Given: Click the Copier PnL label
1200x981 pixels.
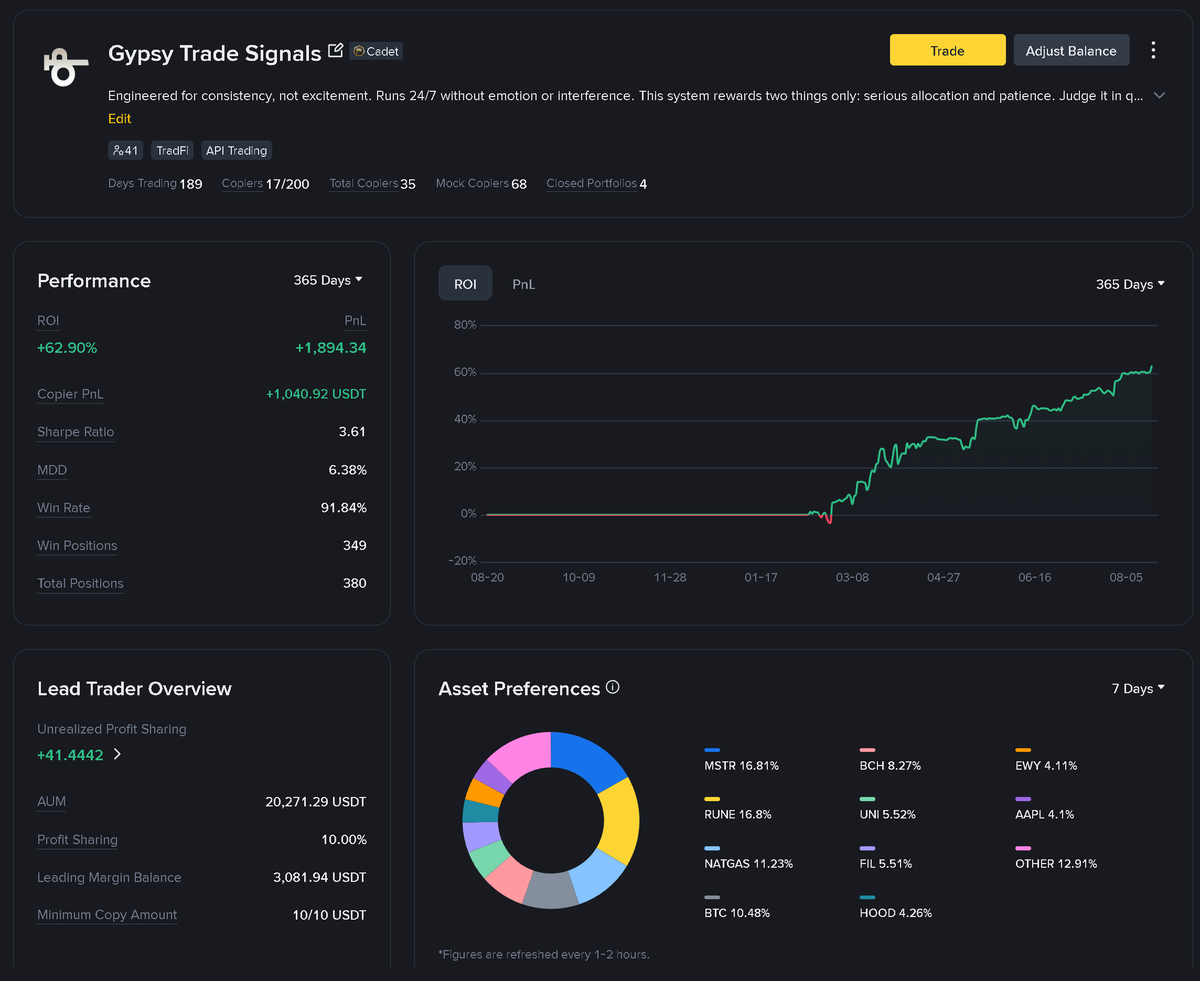Looking at the screenshot, I should click(x=71, y=394).
